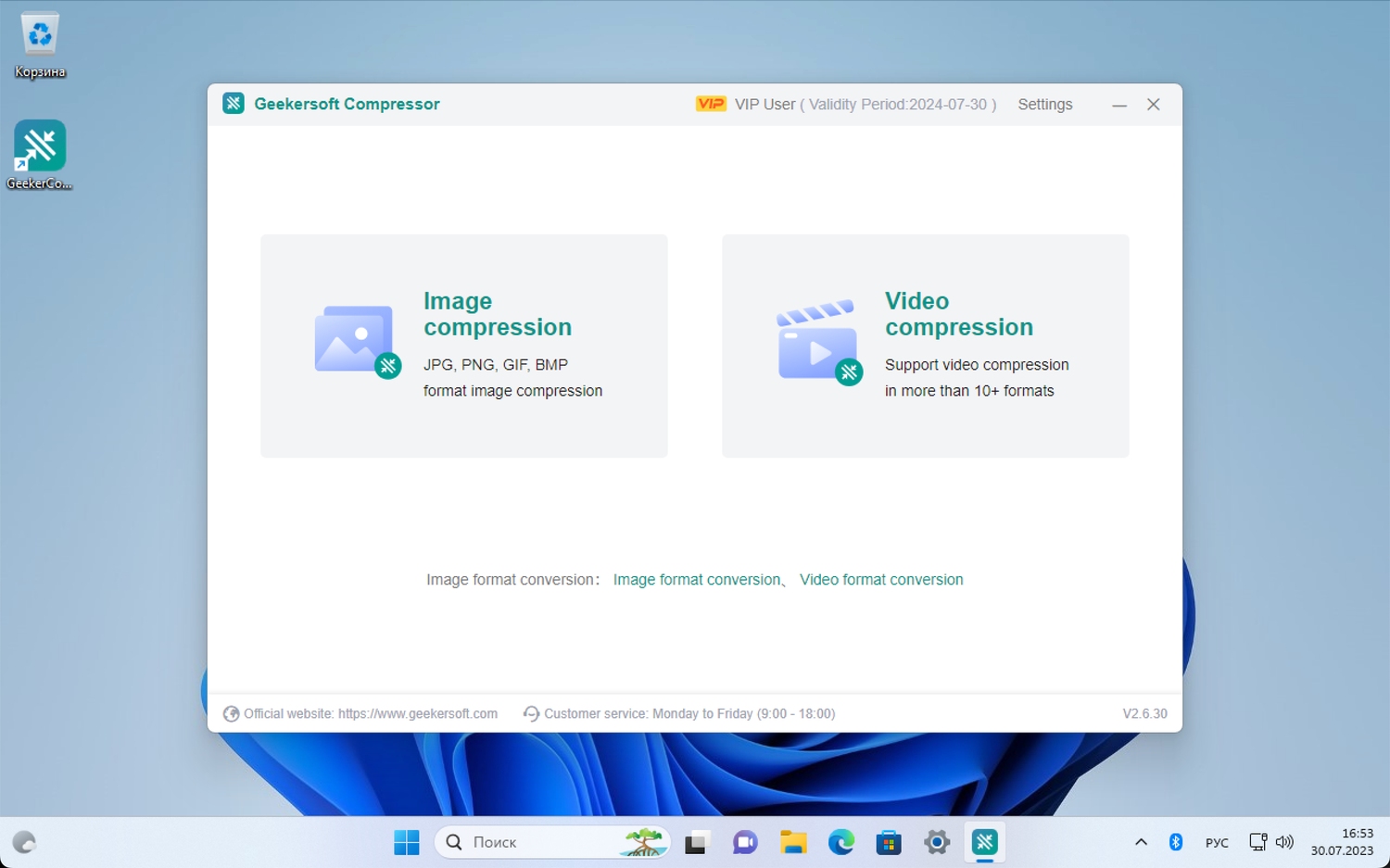Open the Image compression card icon
This screenshot has width=1390, height=868.
358,341
